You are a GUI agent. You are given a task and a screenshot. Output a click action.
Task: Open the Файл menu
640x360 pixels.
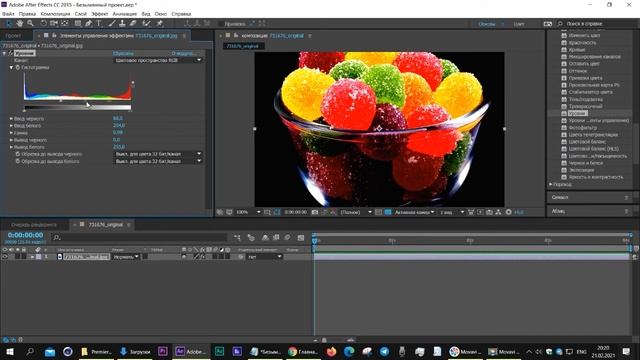[8, 14]
